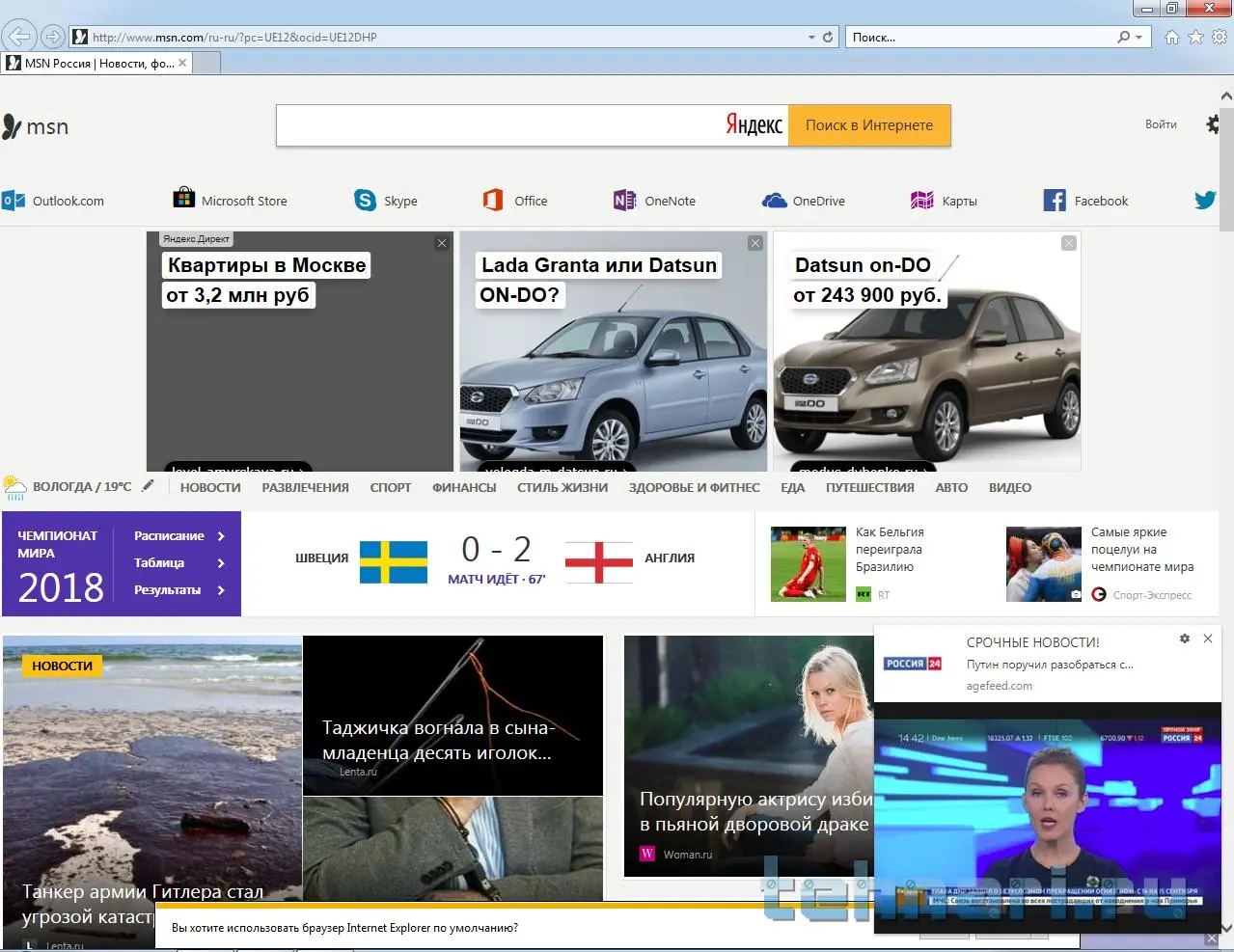Image resolution: width=1234 pixels, height=952 pixels.
Task: Click the magnifier search icon in the browser search box
Action: tap(1123, 37)
